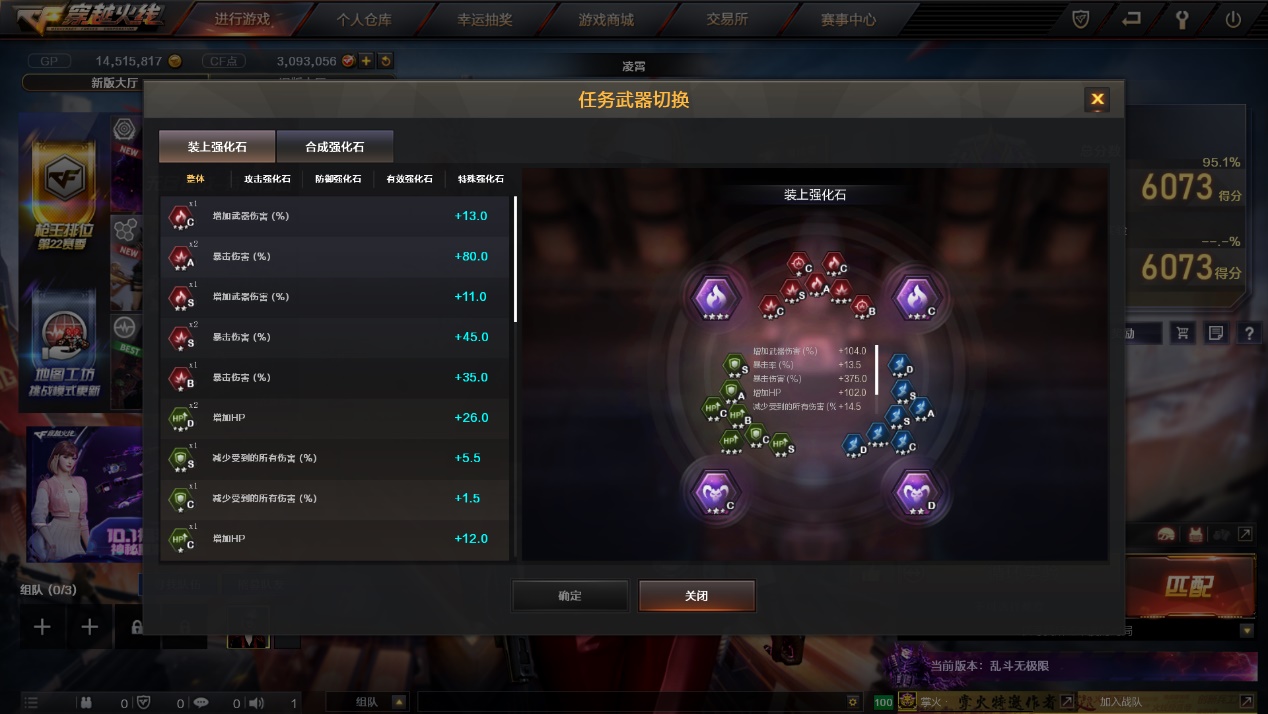Open the wrench settings icon
1268x714 pixels.
[x=1182, y=19]
